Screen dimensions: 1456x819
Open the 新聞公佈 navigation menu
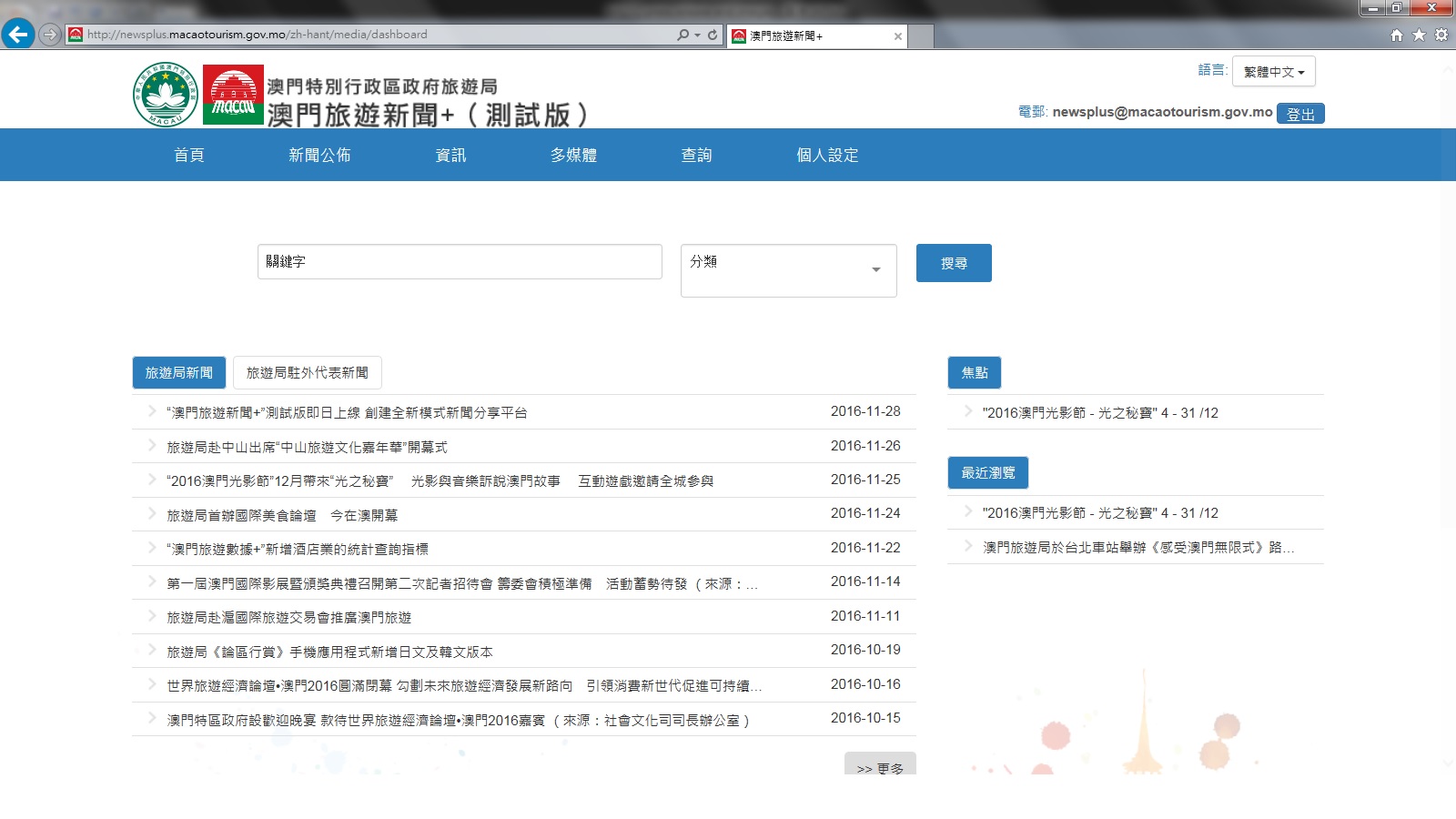319,156
